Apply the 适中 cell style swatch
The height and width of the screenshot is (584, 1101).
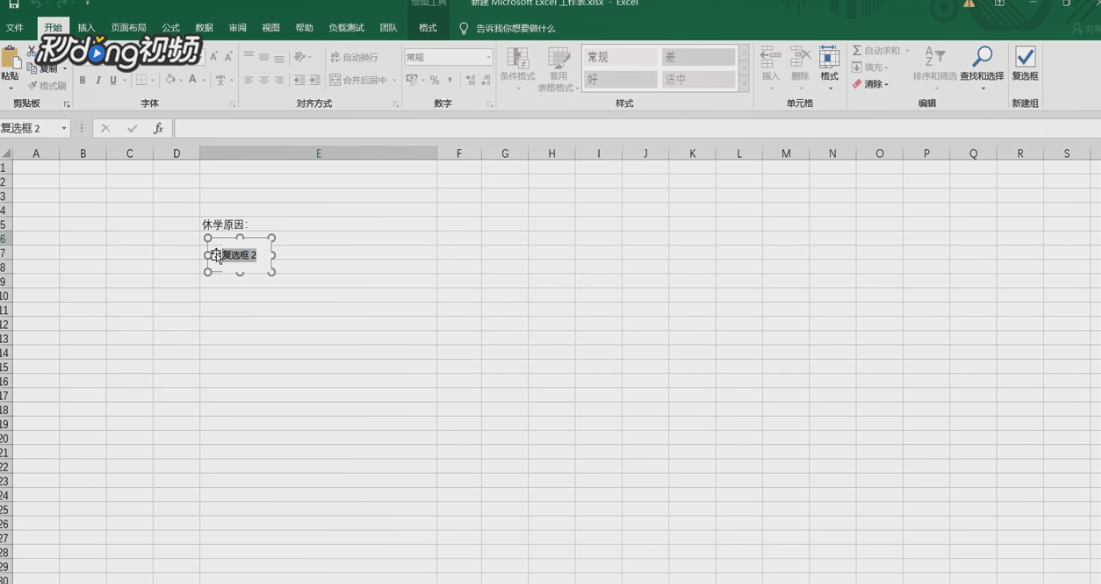pos(697,79)
